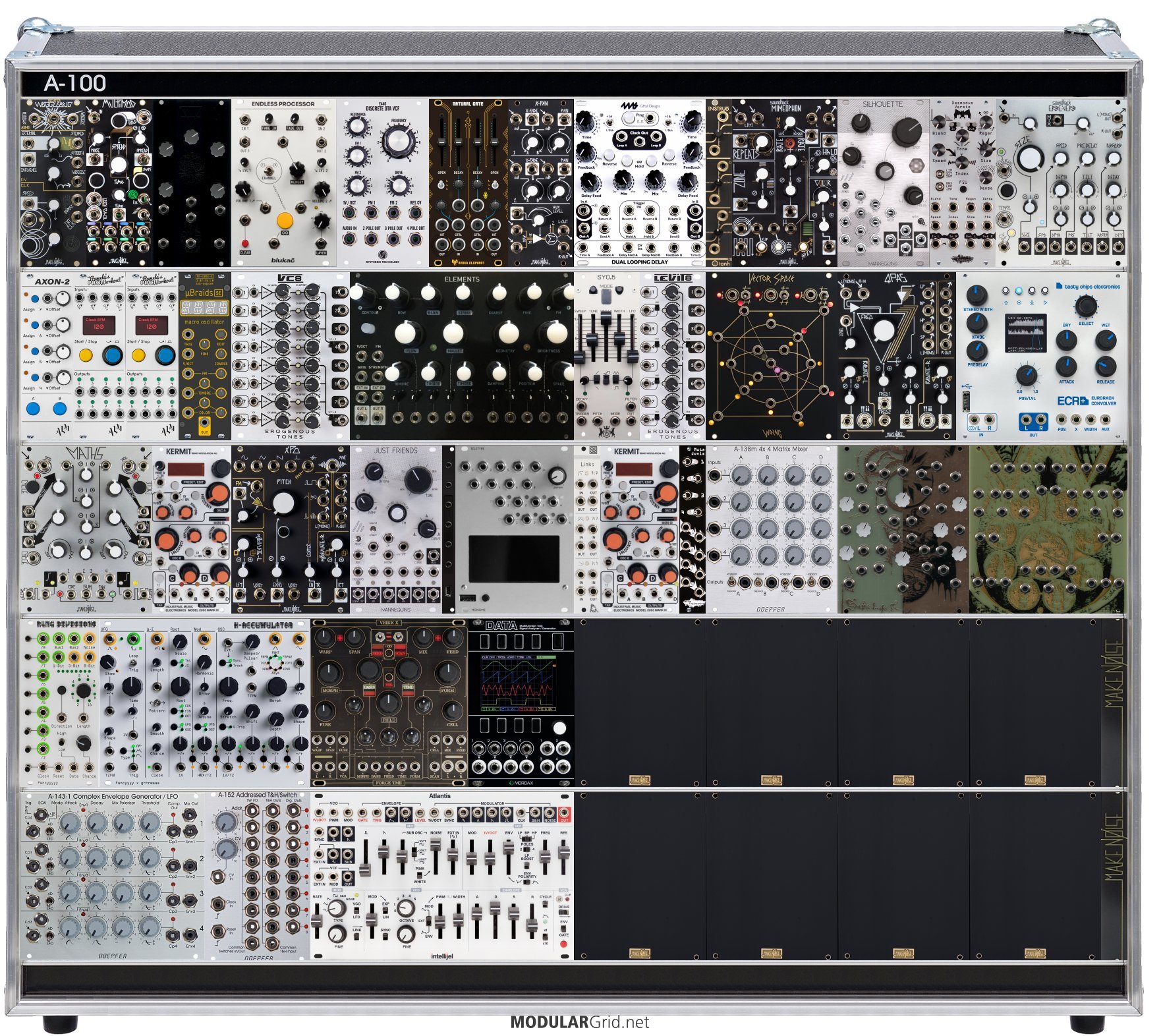The image size is (1161, 1036).
Task: Click the STEREO WIDTH knob on ECR+
Action: point(977,295)
